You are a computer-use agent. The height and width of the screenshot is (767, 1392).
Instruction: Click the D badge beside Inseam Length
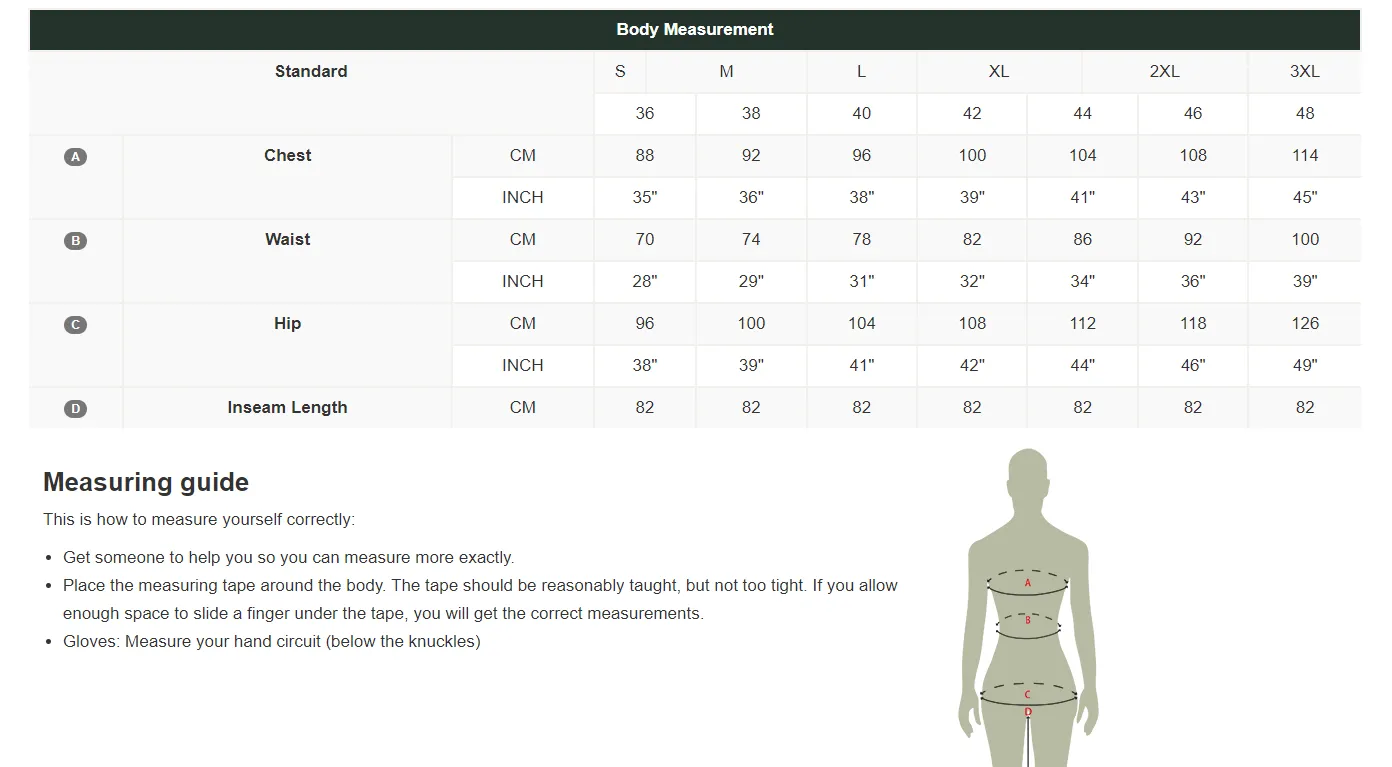coord(75,409)
